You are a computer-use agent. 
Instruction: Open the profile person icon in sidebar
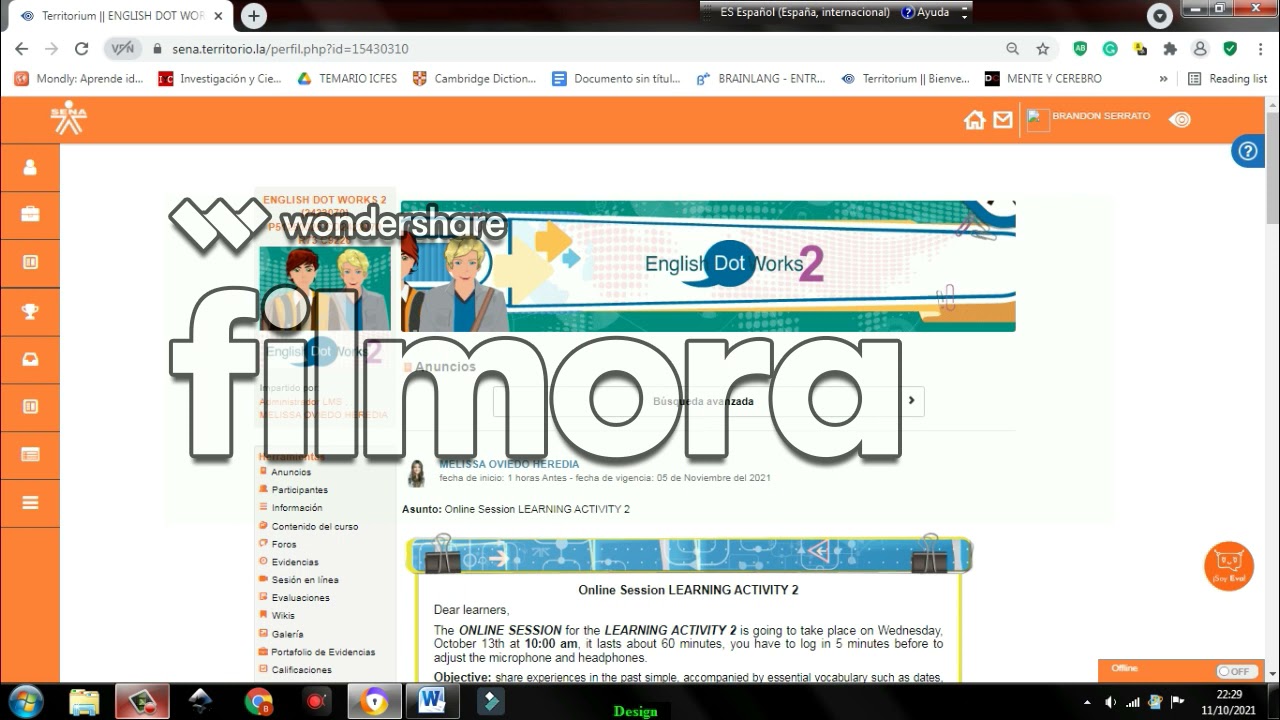(30, 168)
